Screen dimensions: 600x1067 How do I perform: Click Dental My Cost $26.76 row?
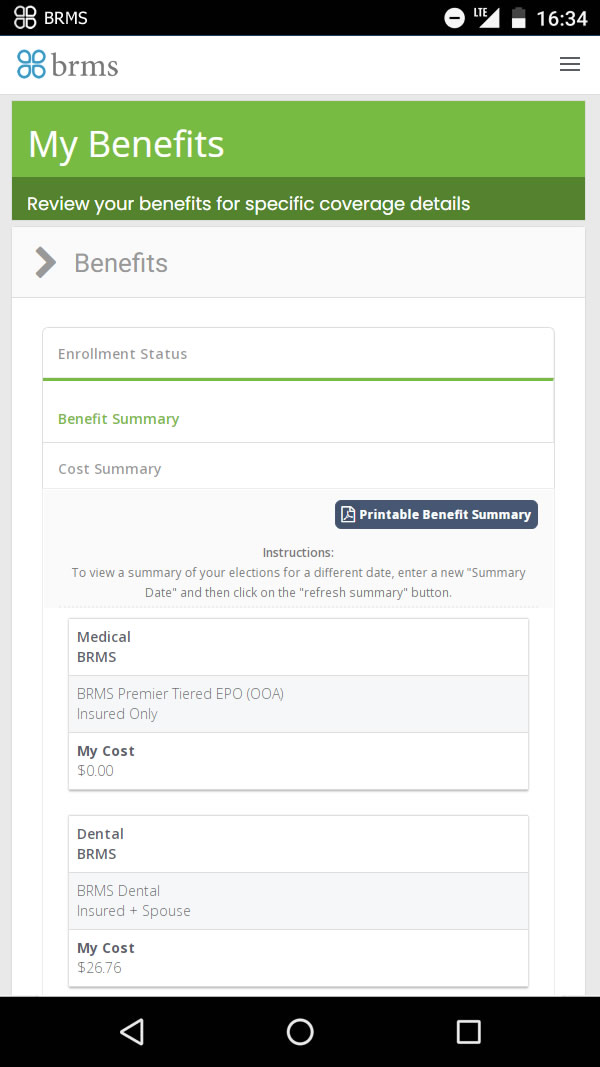[x=298, y=958]
